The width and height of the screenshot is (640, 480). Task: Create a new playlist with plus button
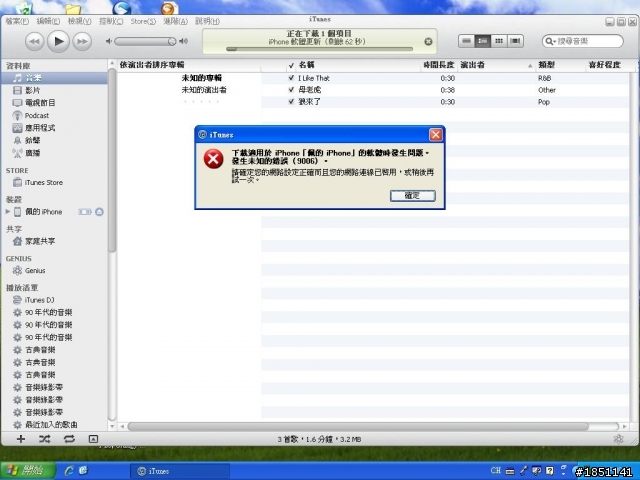click(21, 439)
